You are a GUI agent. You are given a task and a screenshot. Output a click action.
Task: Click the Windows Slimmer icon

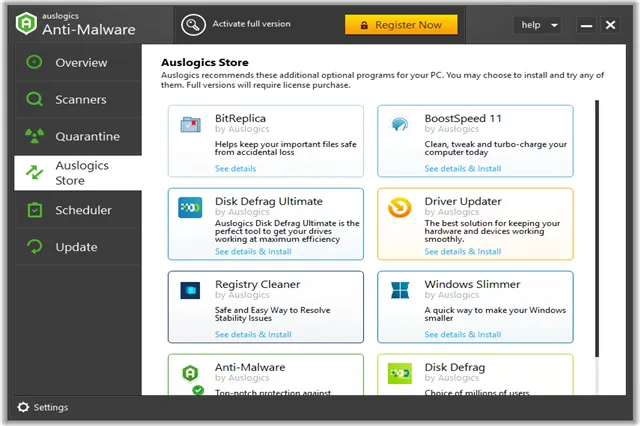pos(400,291)
